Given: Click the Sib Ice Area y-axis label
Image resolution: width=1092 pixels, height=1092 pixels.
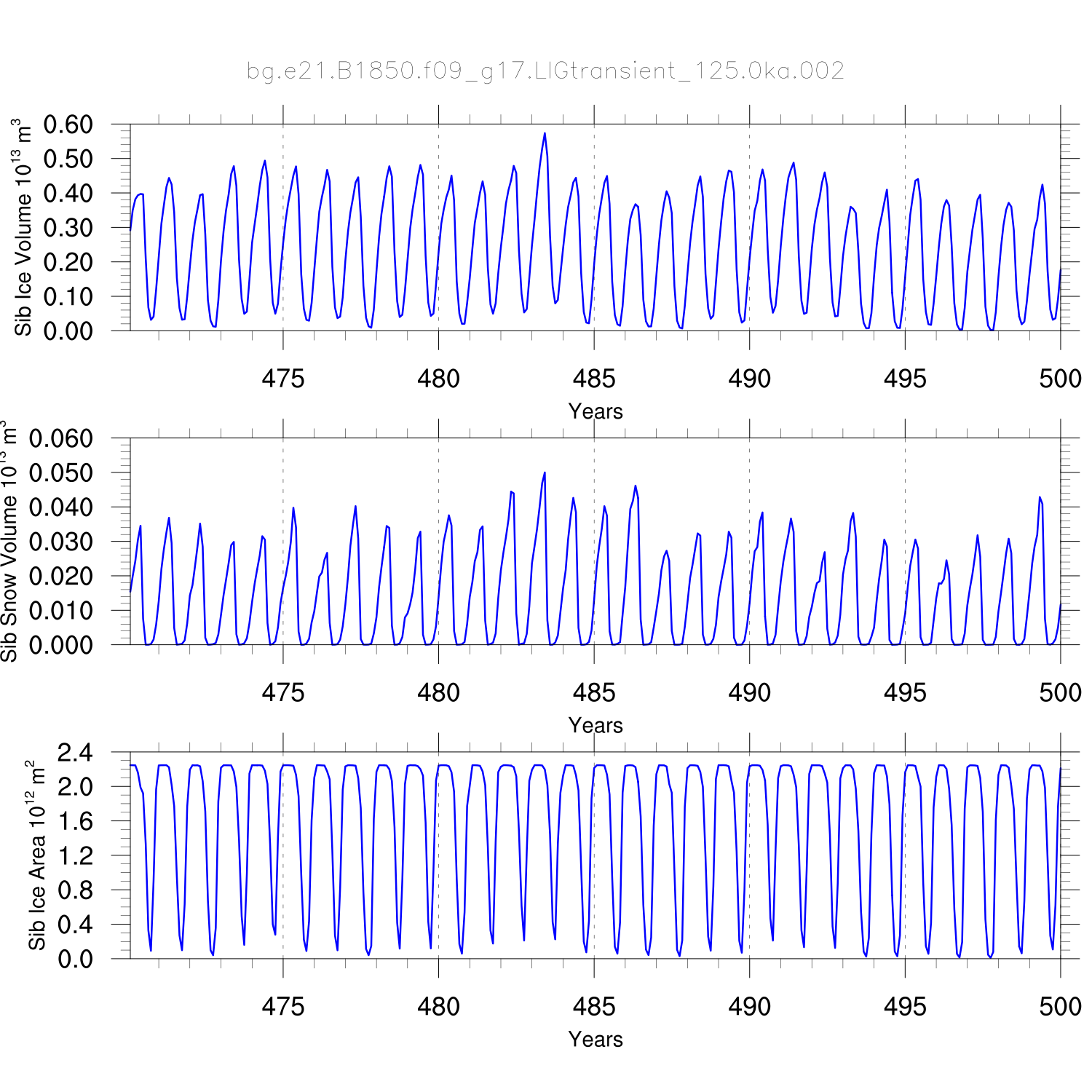Looking at the screenshot, I should tap(36, 855).
